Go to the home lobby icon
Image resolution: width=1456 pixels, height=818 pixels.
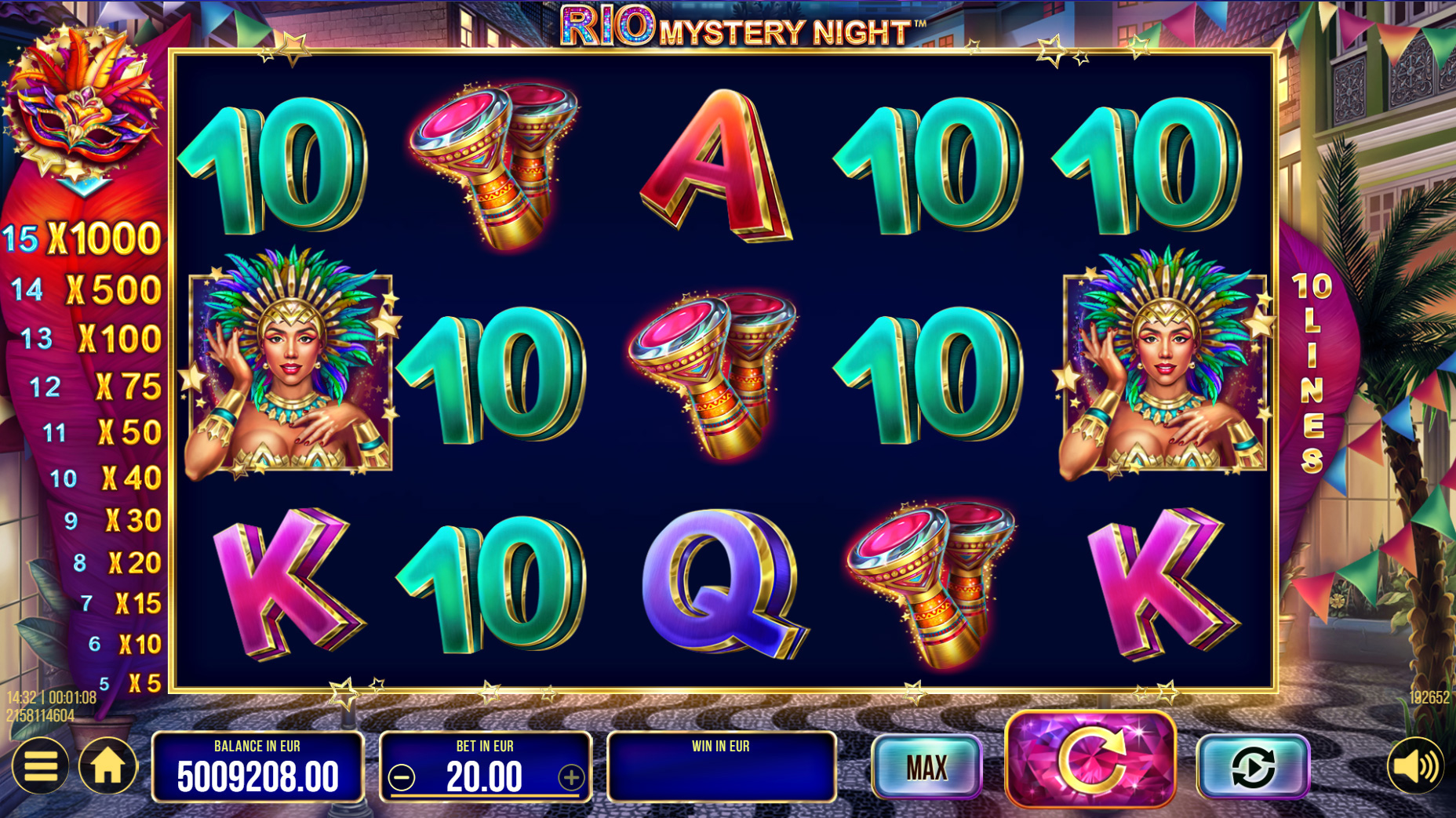[107, 766]
